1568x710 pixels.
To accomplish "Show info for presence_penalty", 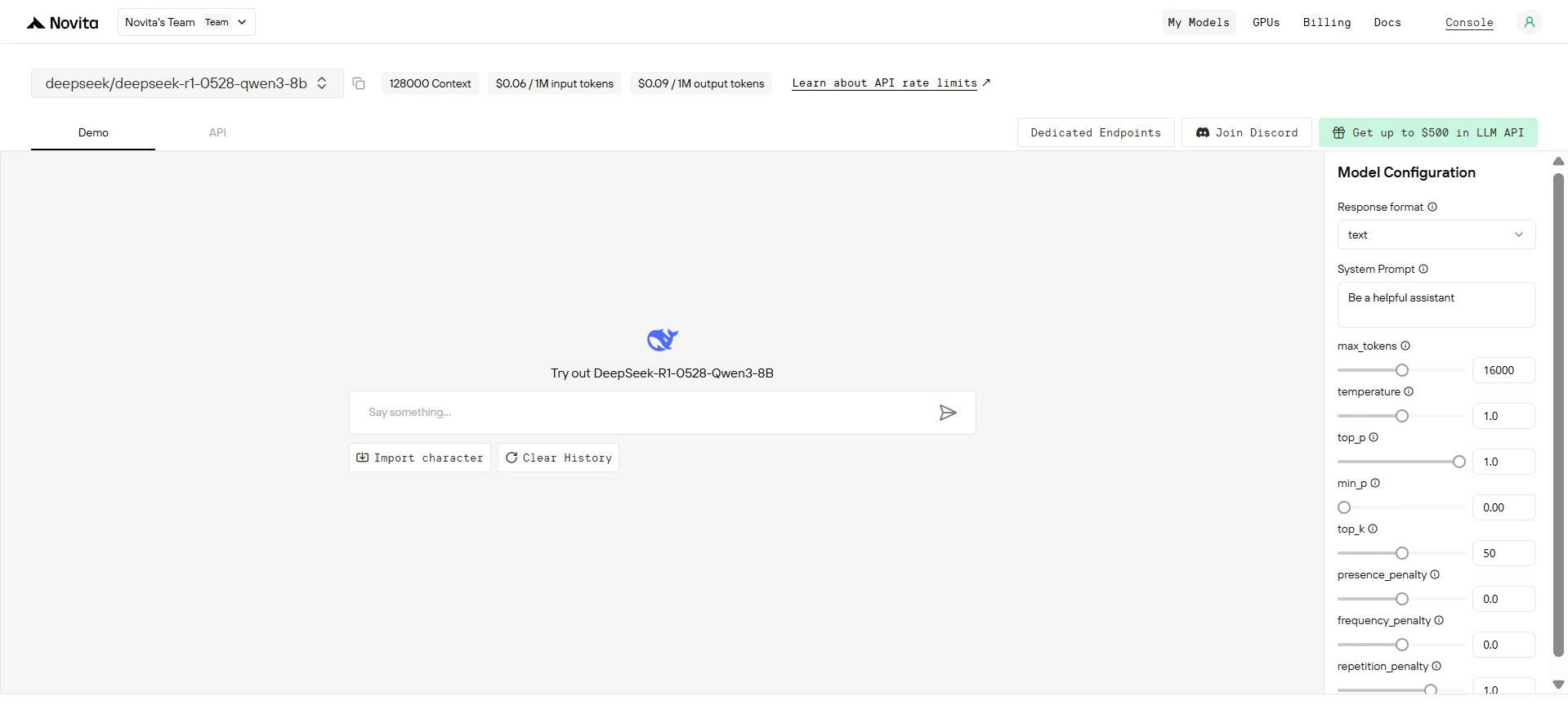I will (x=1435, y=574).
